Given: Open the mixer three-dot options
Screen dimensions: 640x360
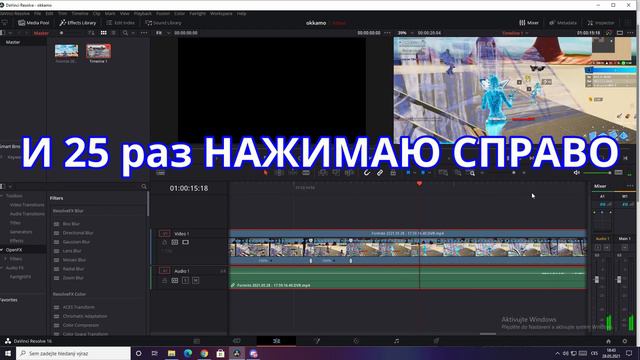Looking at the screenshot, I should tap(630, 186).
